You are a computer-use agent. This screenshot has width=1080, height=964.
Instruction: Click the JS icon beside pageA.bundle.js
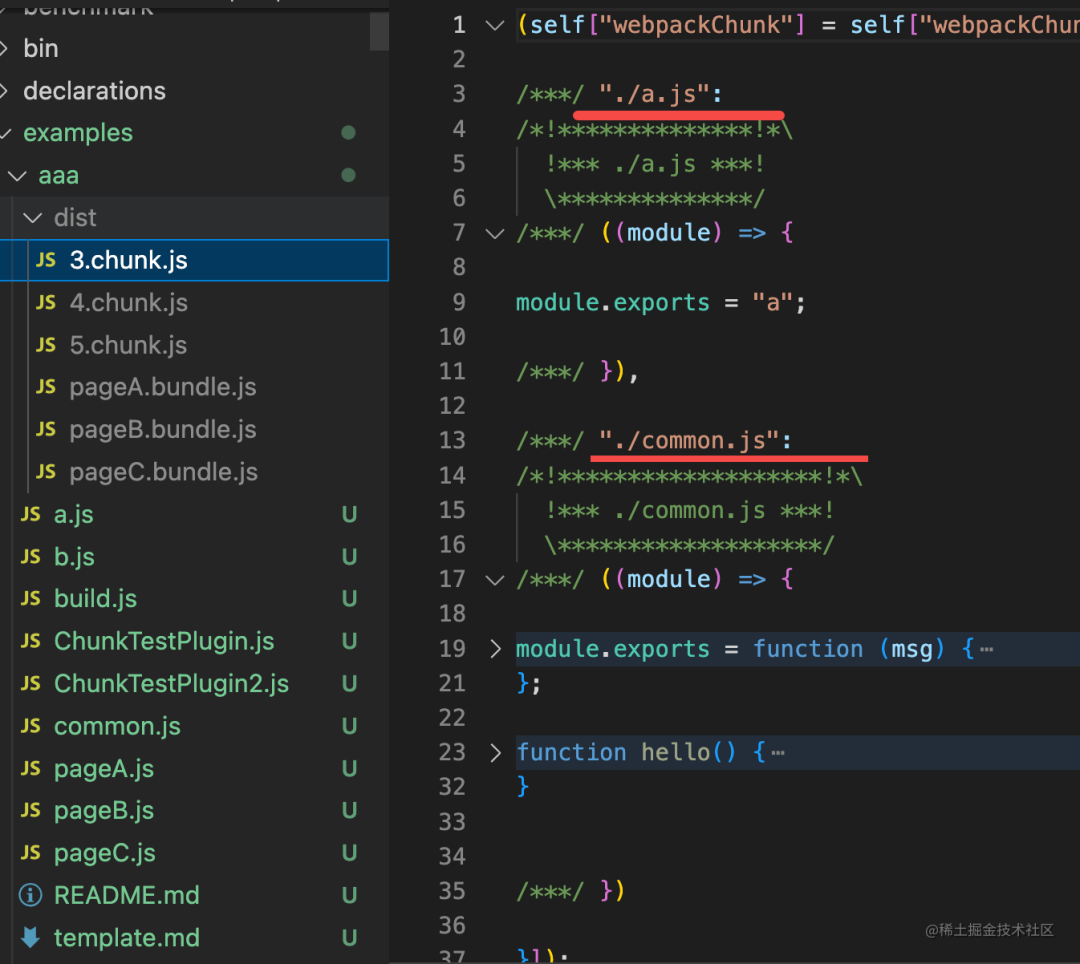[46, 388]
